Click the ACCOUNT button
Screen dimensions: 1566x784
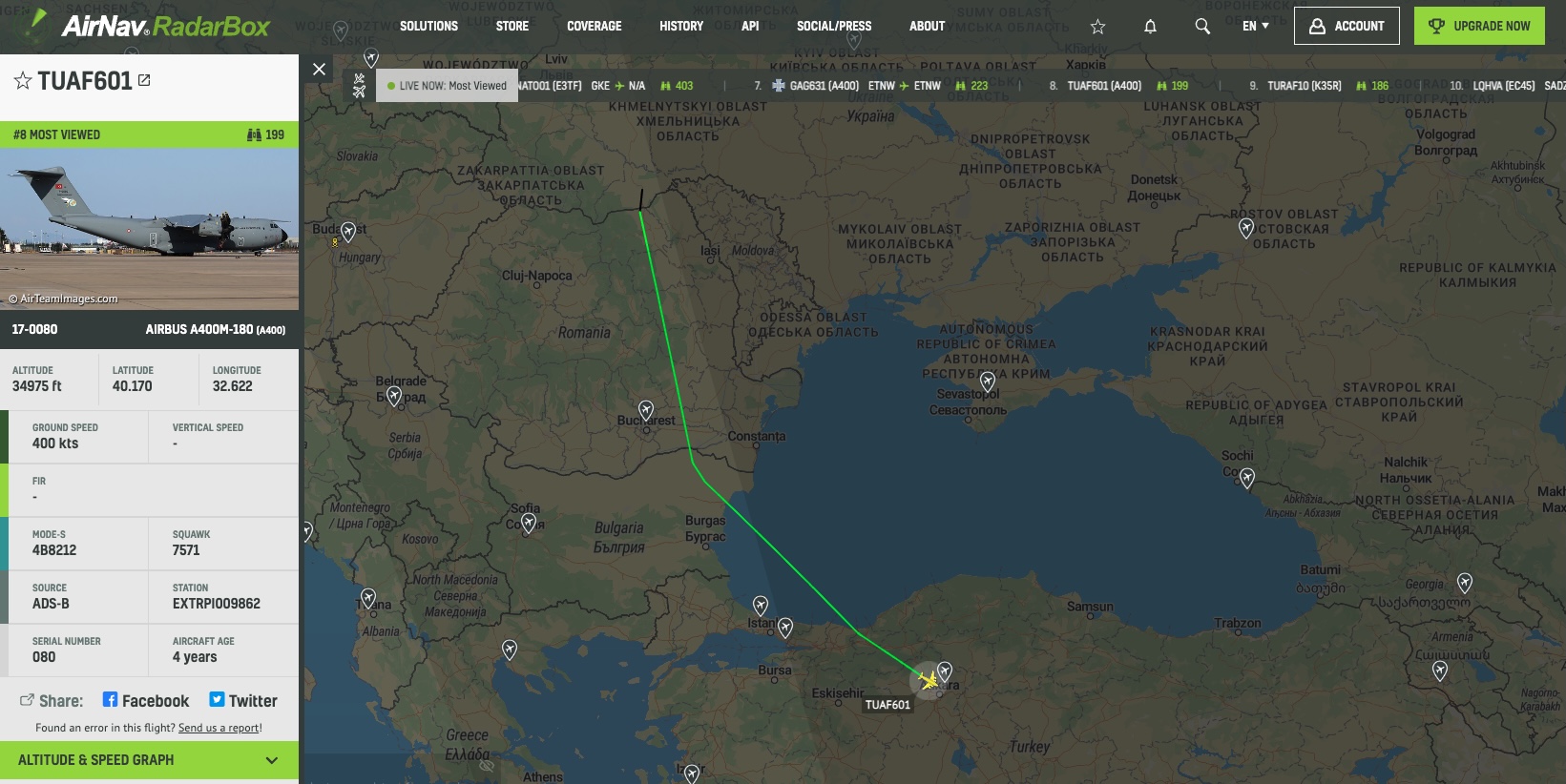tap(1347, 26)
